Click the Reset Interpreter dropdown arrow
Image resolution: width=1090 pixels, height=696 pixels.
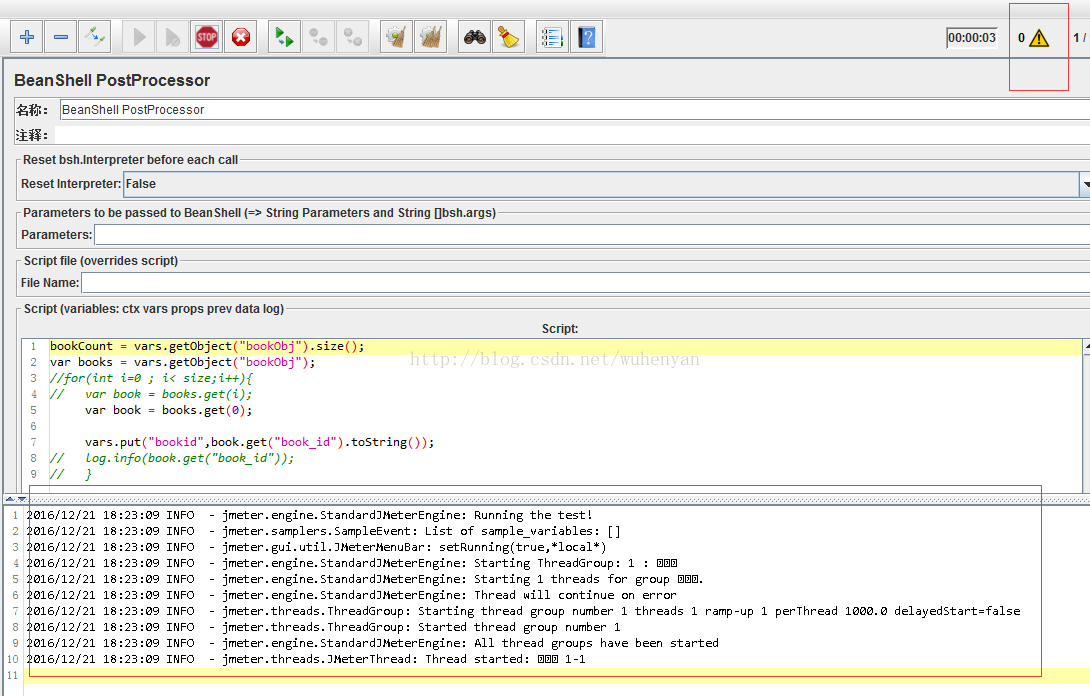tap(1085, 184)
